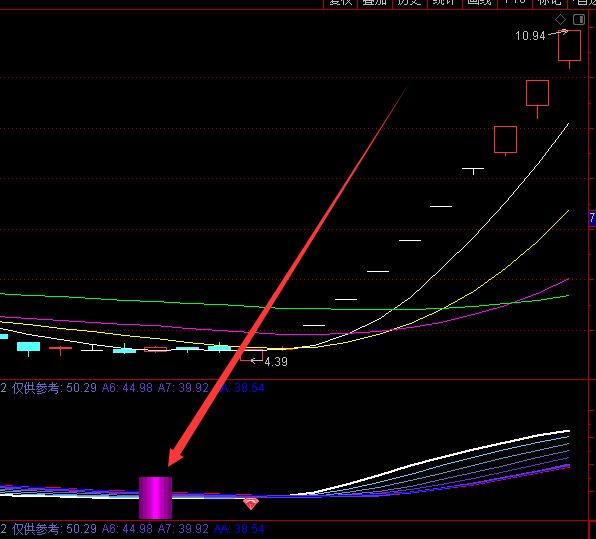
Task: Click the blue price tag on the right axis
Action: [x=592, y=218]
